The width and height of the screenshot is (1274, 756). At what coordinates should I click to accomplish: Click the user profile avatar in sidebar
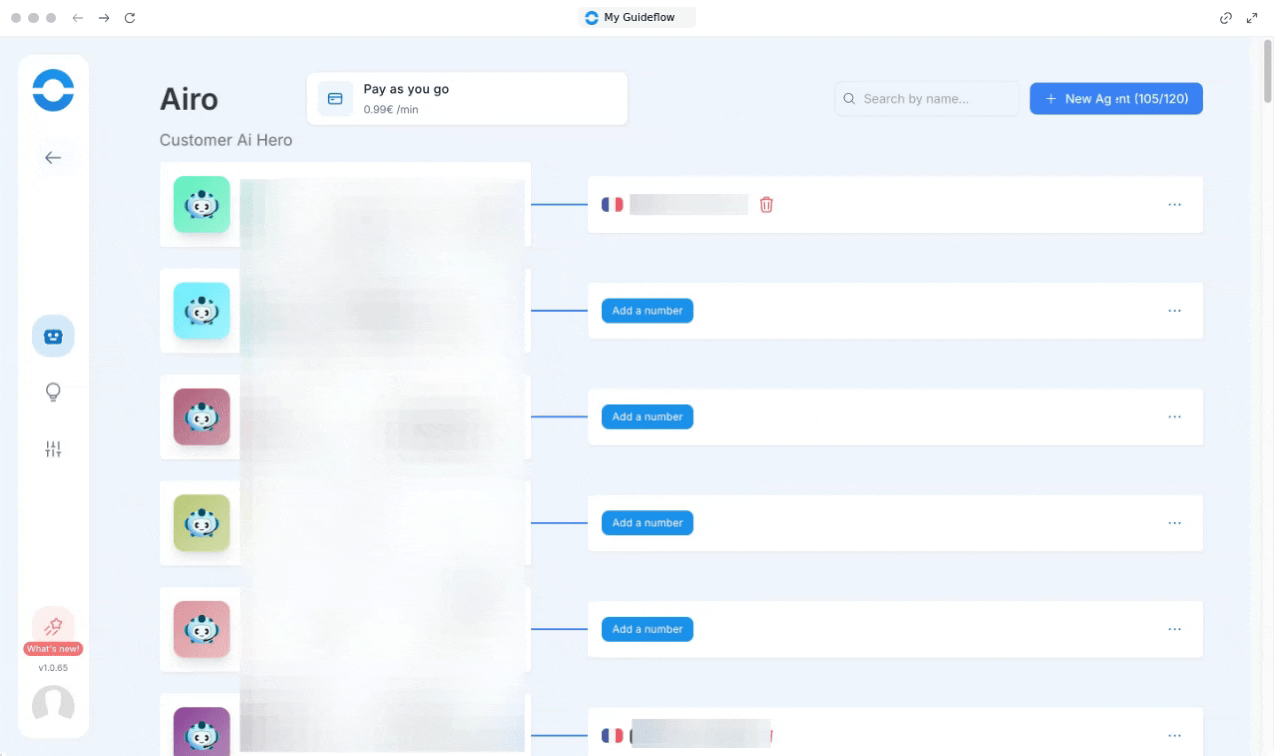[x=53, y=705]
